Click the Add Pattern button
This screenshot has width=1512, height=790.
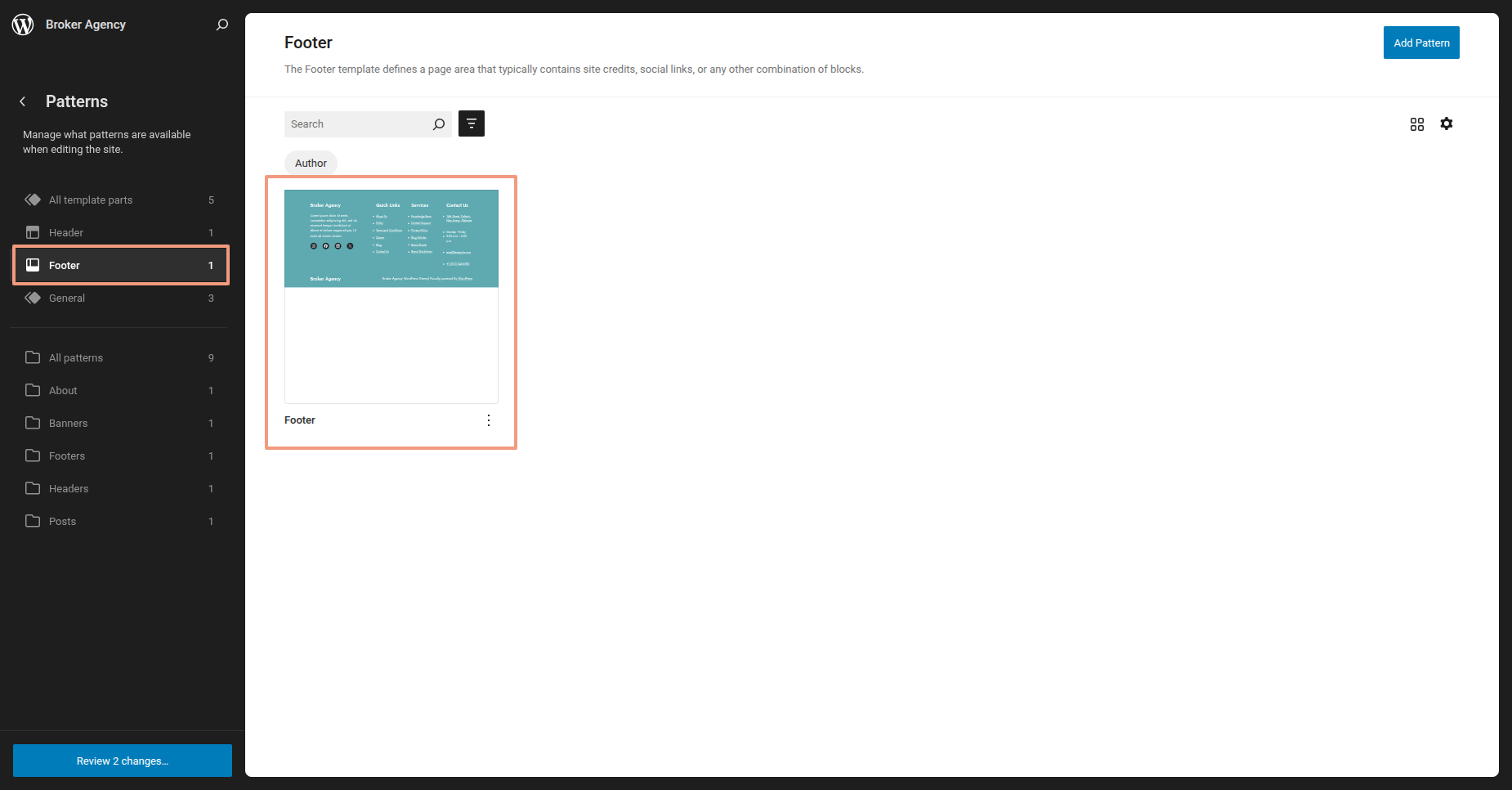(1420, 43)
